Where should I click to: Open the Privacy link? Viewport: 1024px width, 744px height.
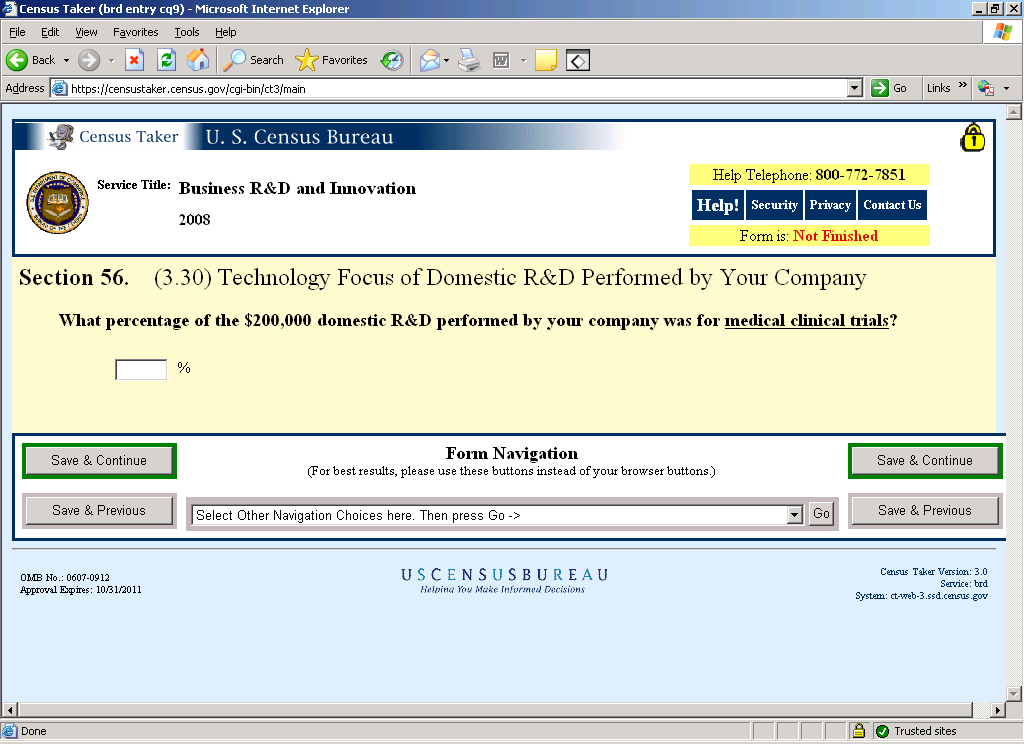(x=829, y=205)
